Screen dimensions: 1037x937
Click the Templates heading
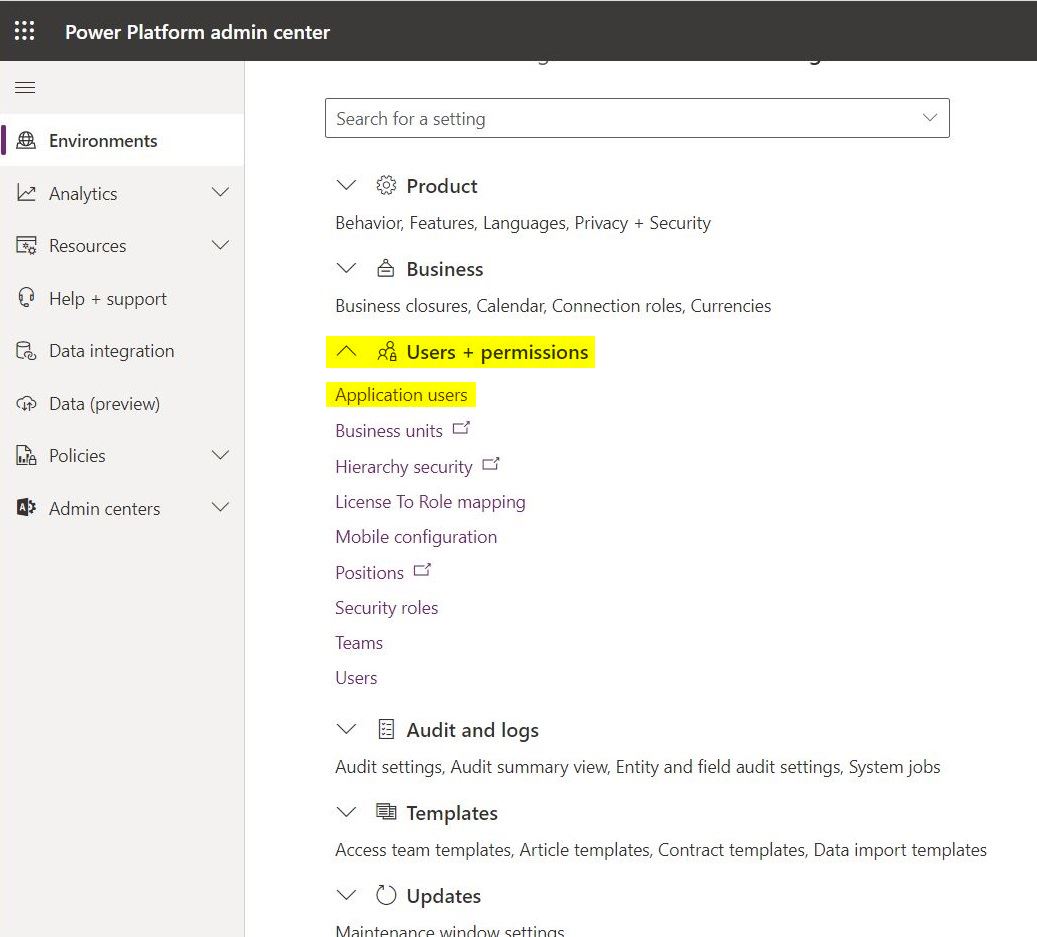(x=452, y=813)
